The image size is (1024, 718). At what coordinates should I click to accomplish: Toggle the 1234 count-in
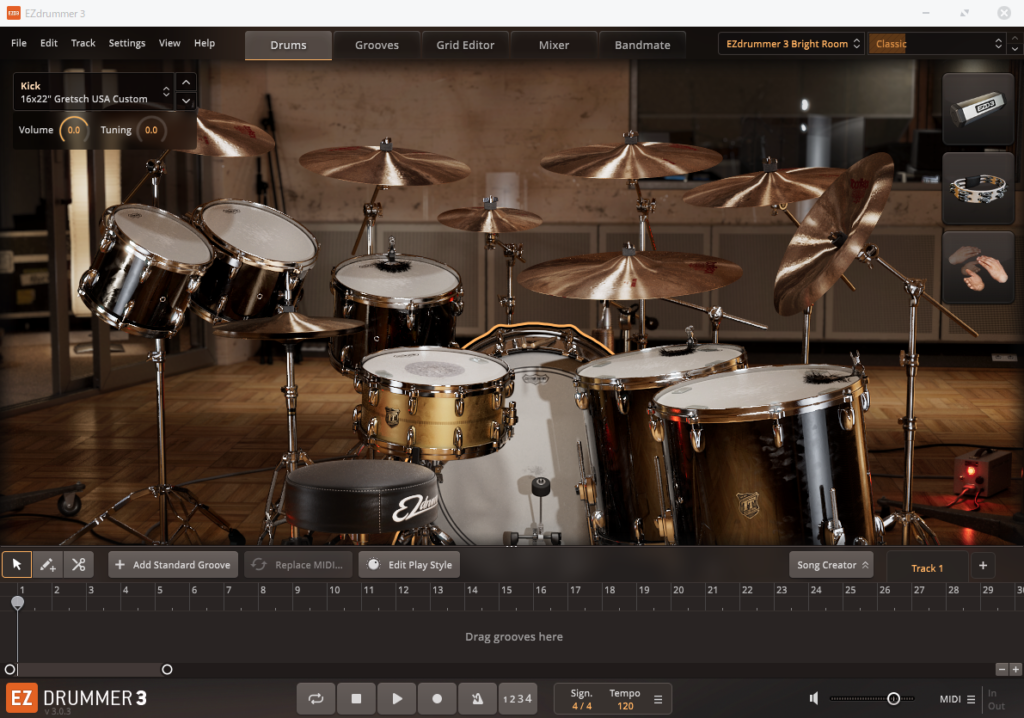[517, 699]
